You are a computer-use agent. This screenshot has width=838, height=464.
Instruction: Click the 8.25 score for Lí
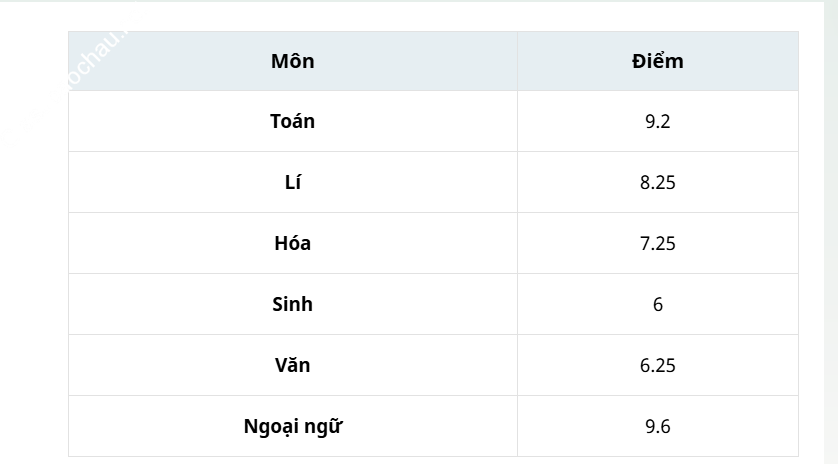(x=657, y=183)
